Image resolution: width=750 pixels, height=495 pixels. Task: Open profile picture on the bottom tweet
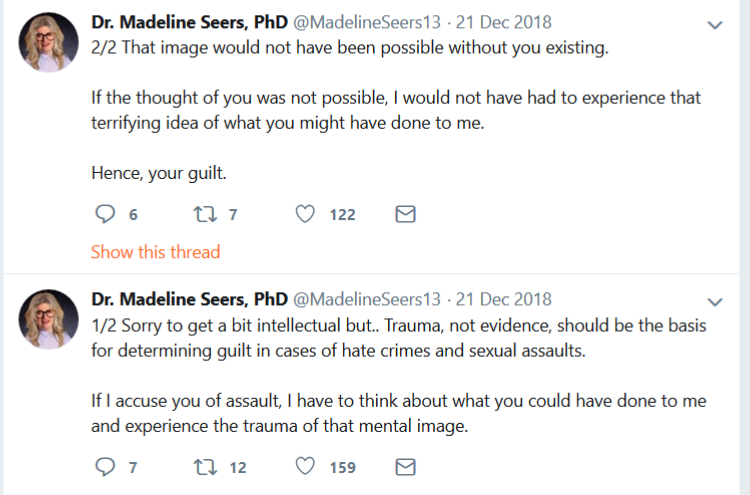[x=48, y=319]
